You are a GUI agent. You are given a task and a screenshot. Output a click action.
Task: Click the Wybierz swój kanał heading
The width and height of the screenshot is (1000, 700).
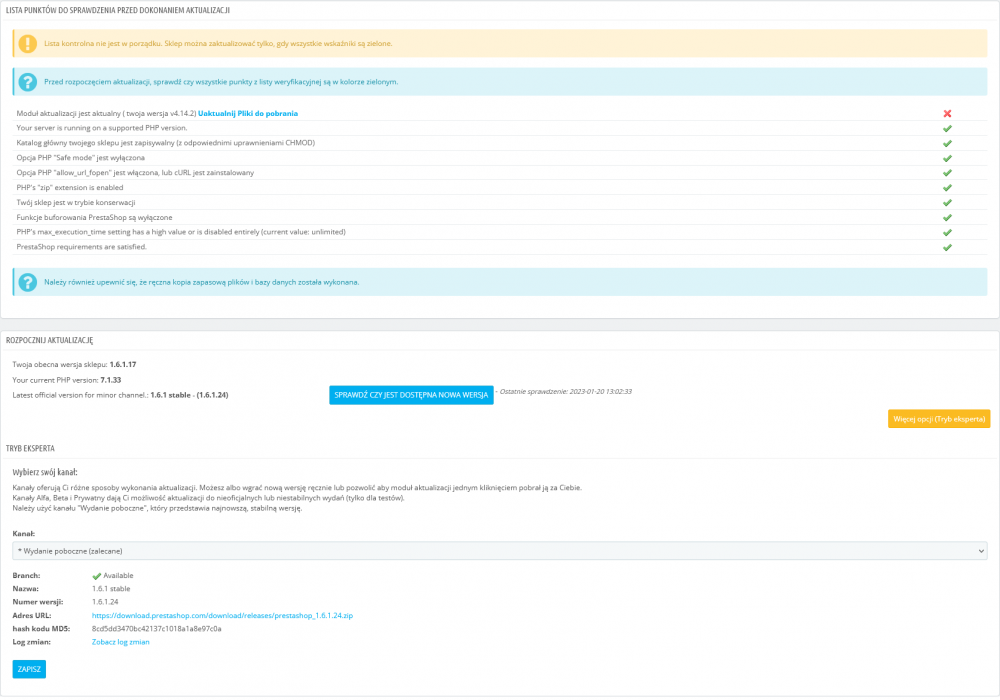(x=45, y=472)
